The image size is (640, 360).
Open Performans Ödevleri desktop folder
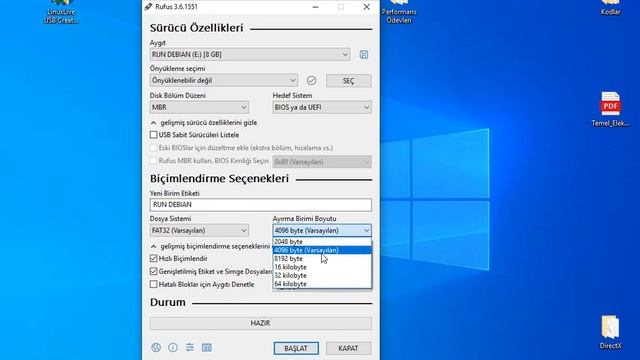[399, 11]
